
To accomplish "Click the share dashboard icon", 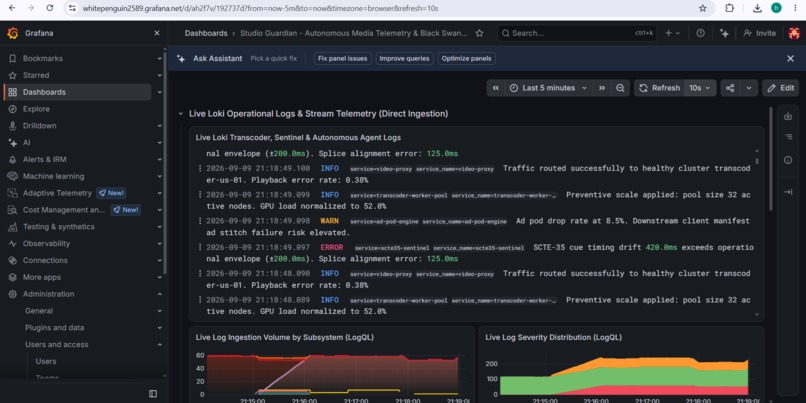I will tap(730, 88).
